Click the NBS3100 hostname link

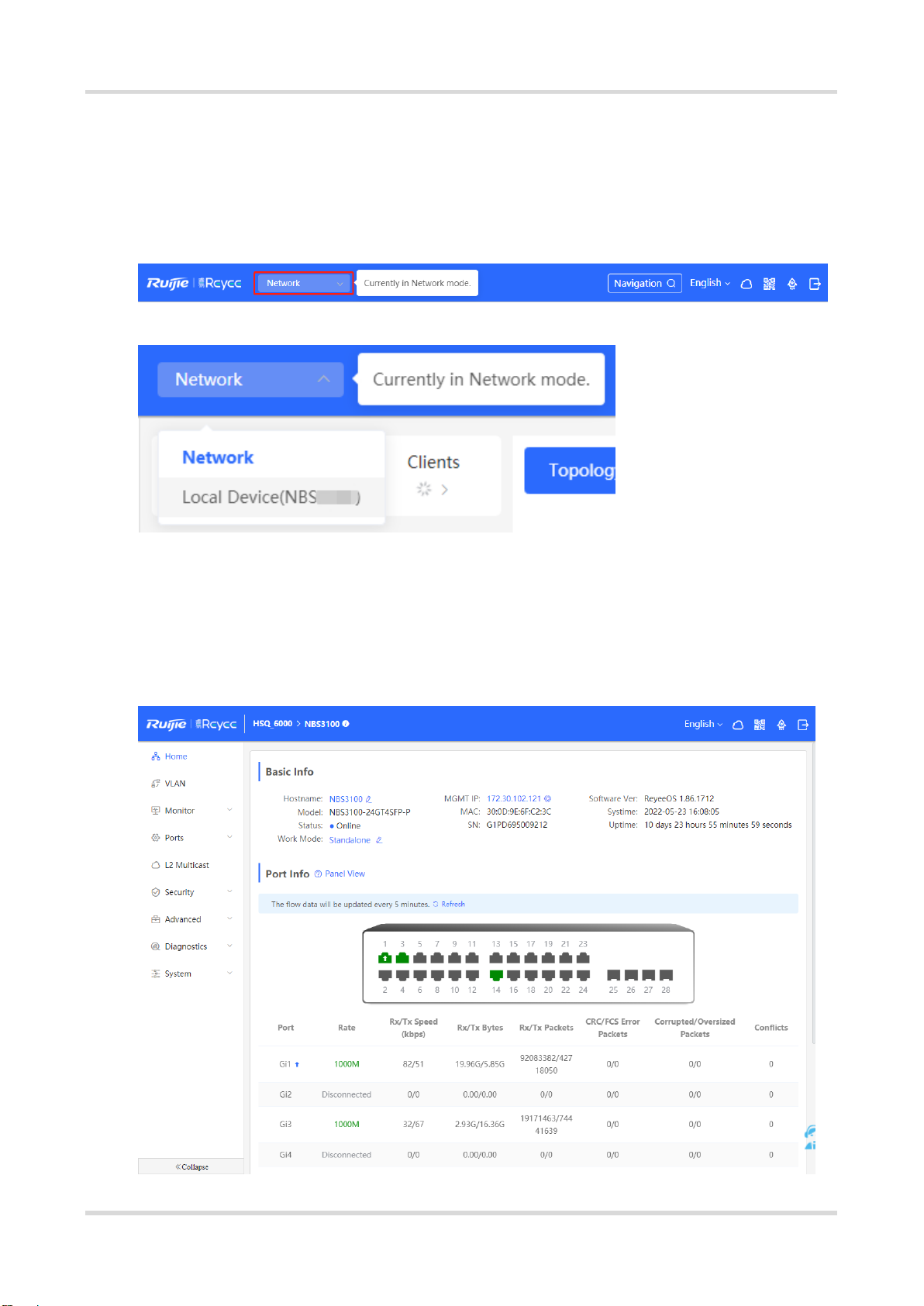[346, 799]
